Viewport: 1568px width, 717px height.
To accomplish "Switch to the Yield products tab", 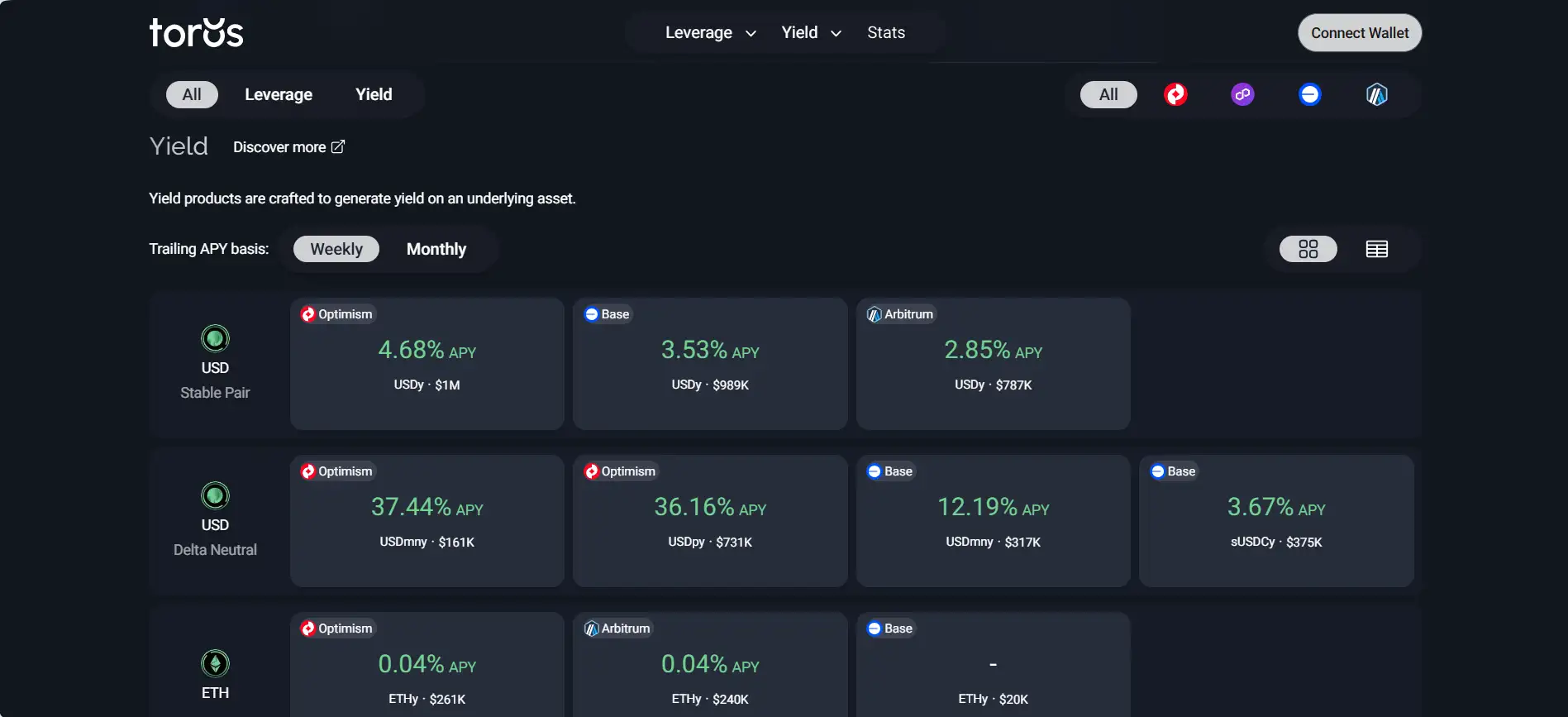I will (374, 95).
